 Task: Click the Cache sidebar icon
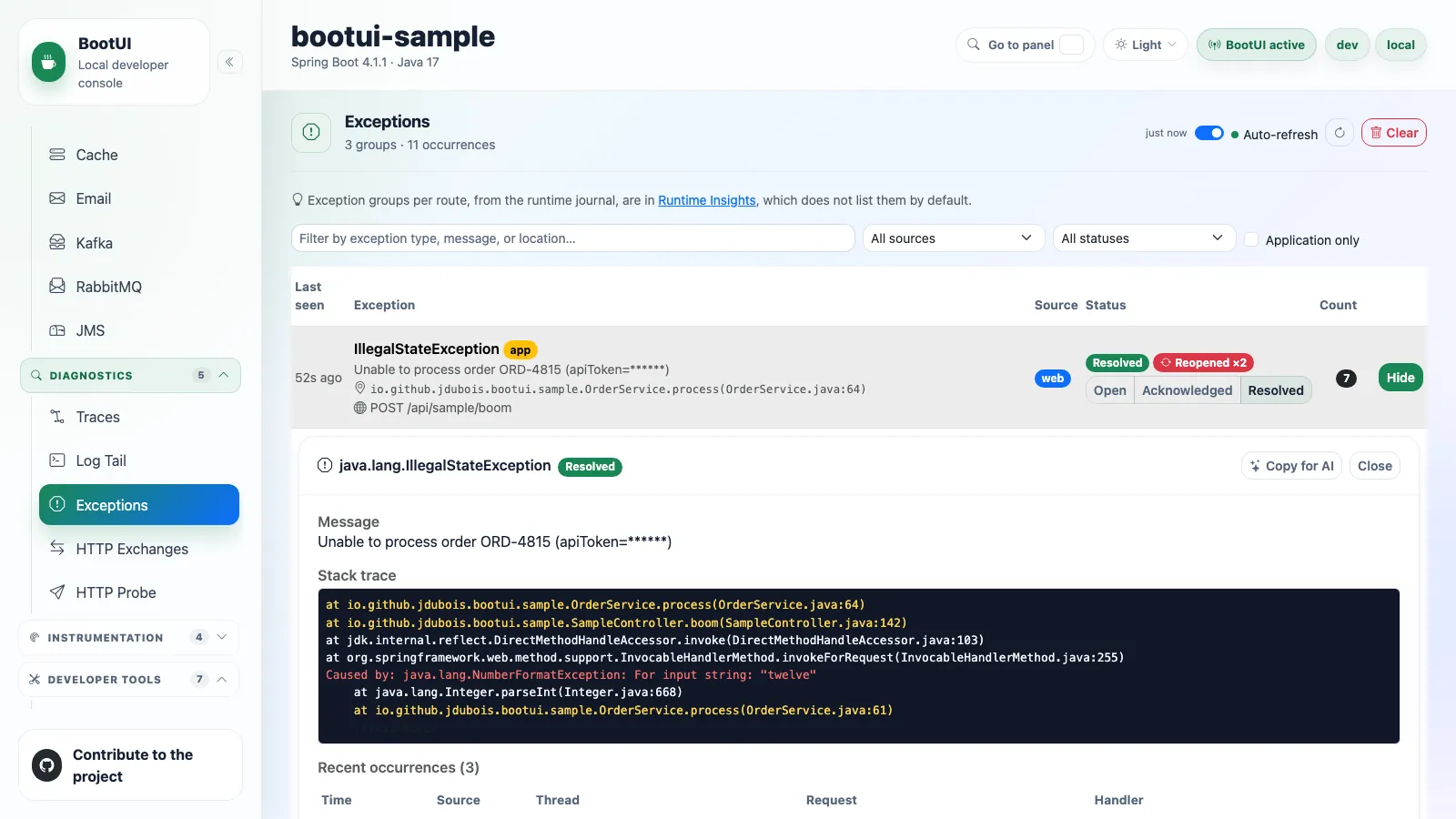57,155
